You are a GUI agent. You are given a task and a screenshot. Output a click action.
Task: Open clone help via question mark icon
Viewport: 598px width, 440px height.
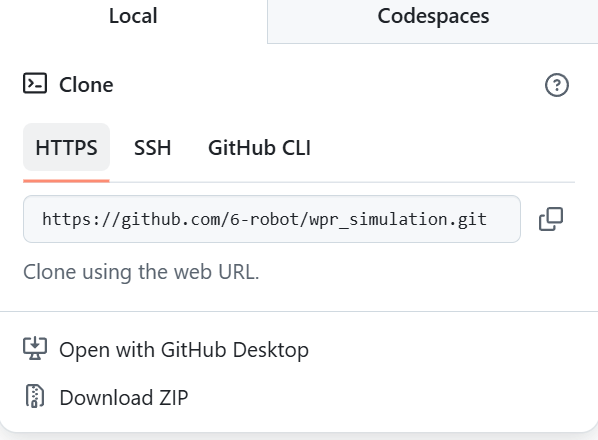(x=556, y=85)
